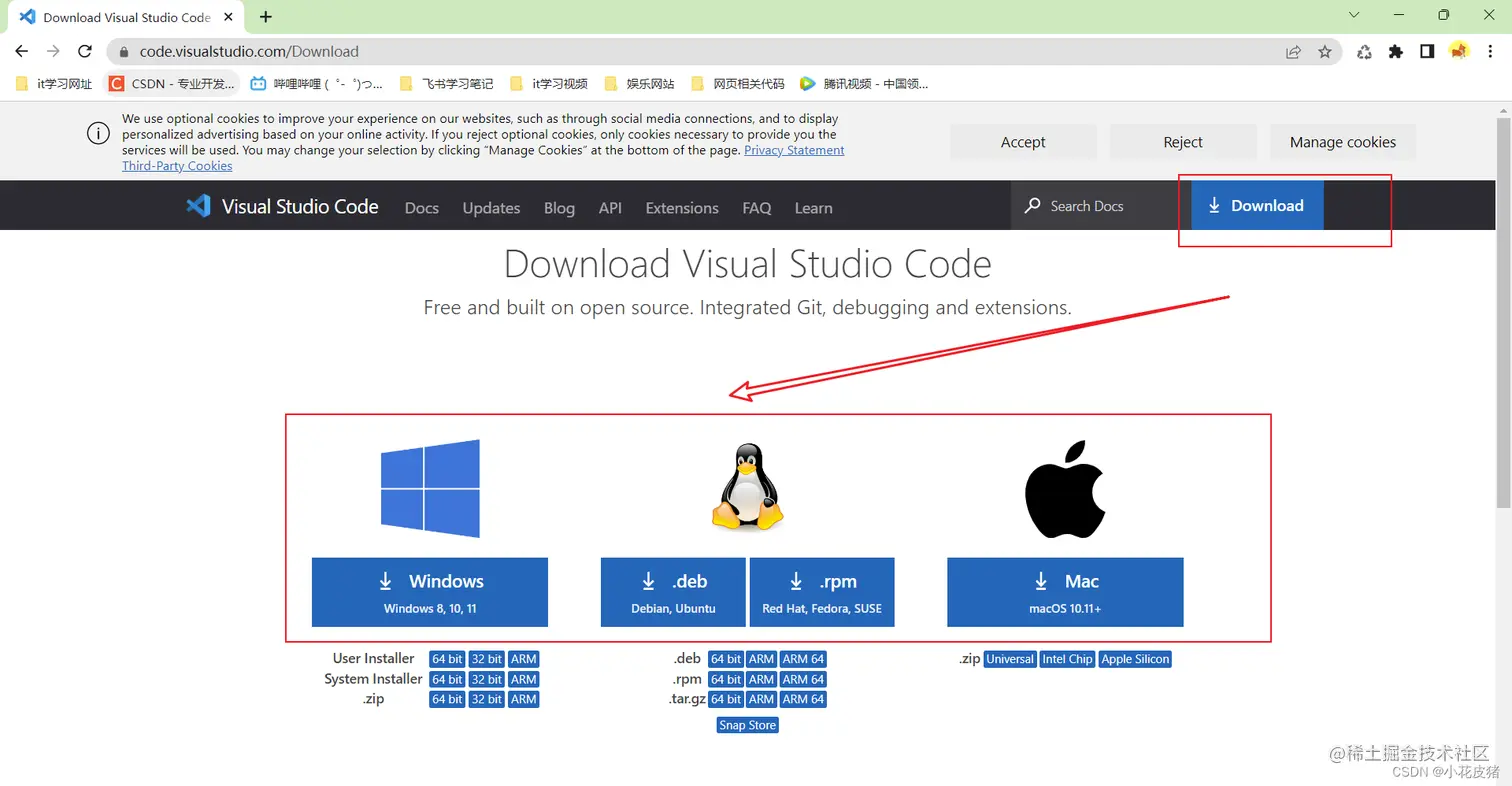1512x786 pixels.
Task: Open the API nav item
Action: click(610, 208)
